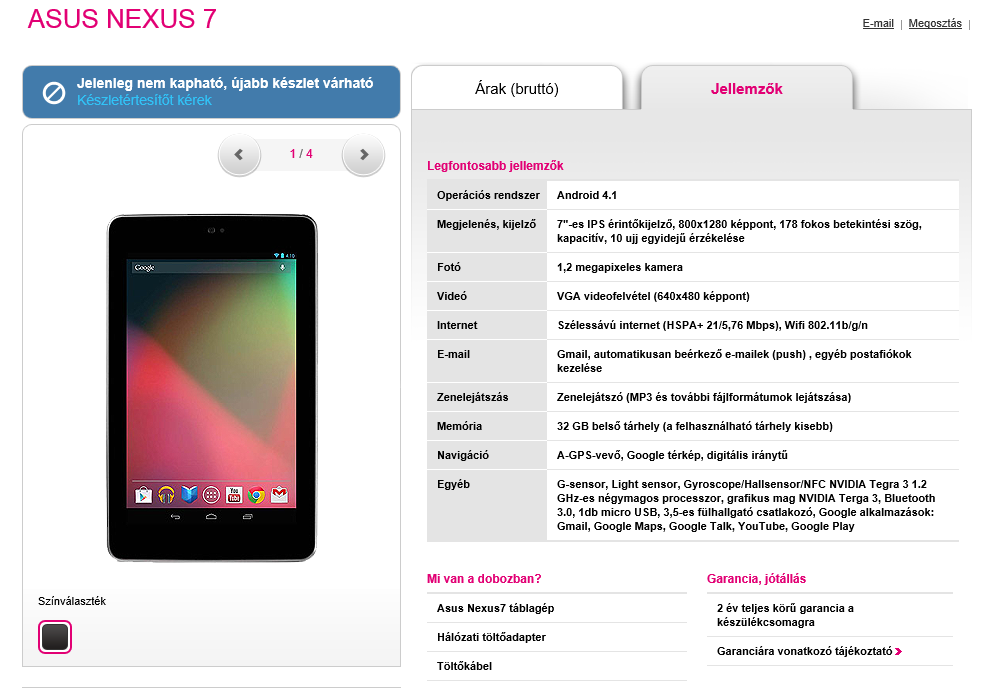Click the Memória row showing 32 GB
Image resolution: width=993 pixels, height=688 pixels.
coord(693,426)
